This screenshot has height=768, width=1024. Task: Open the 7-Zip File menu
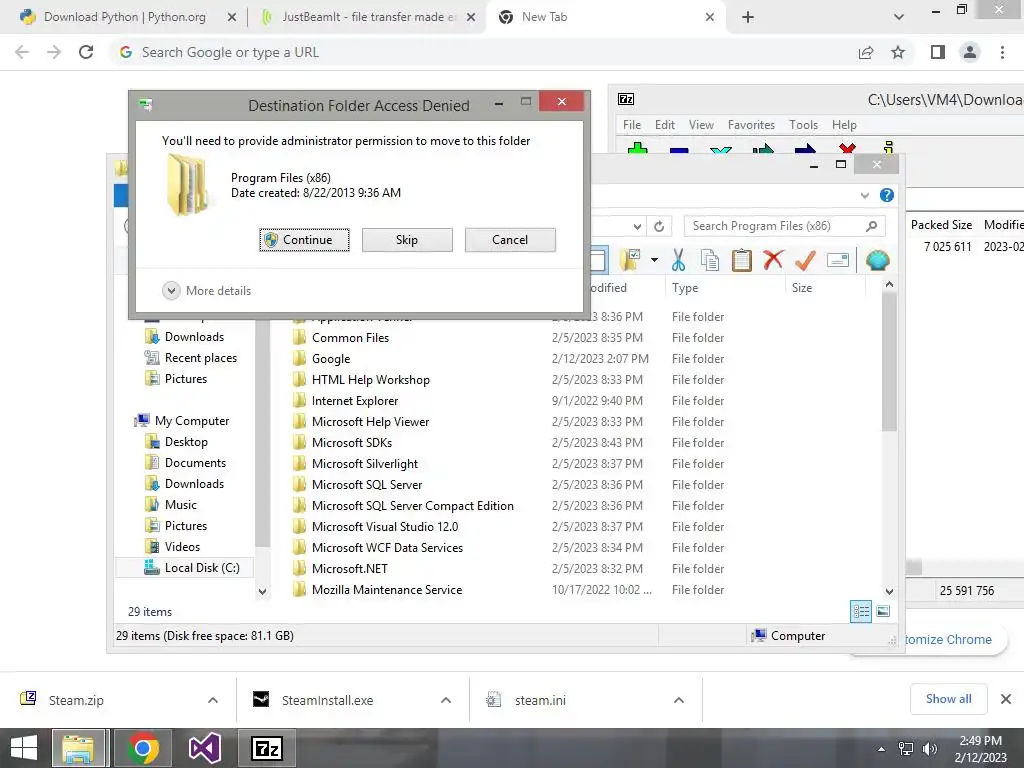point(632,125)
